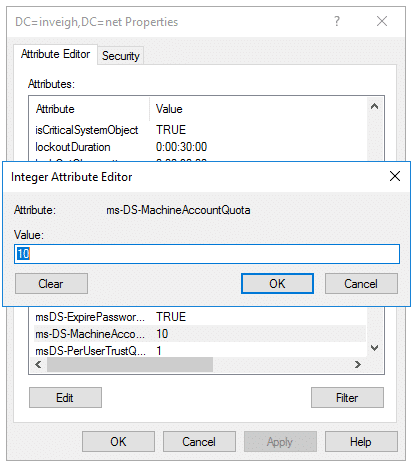
Task: Click the Clear button
Action: point(51,284)
